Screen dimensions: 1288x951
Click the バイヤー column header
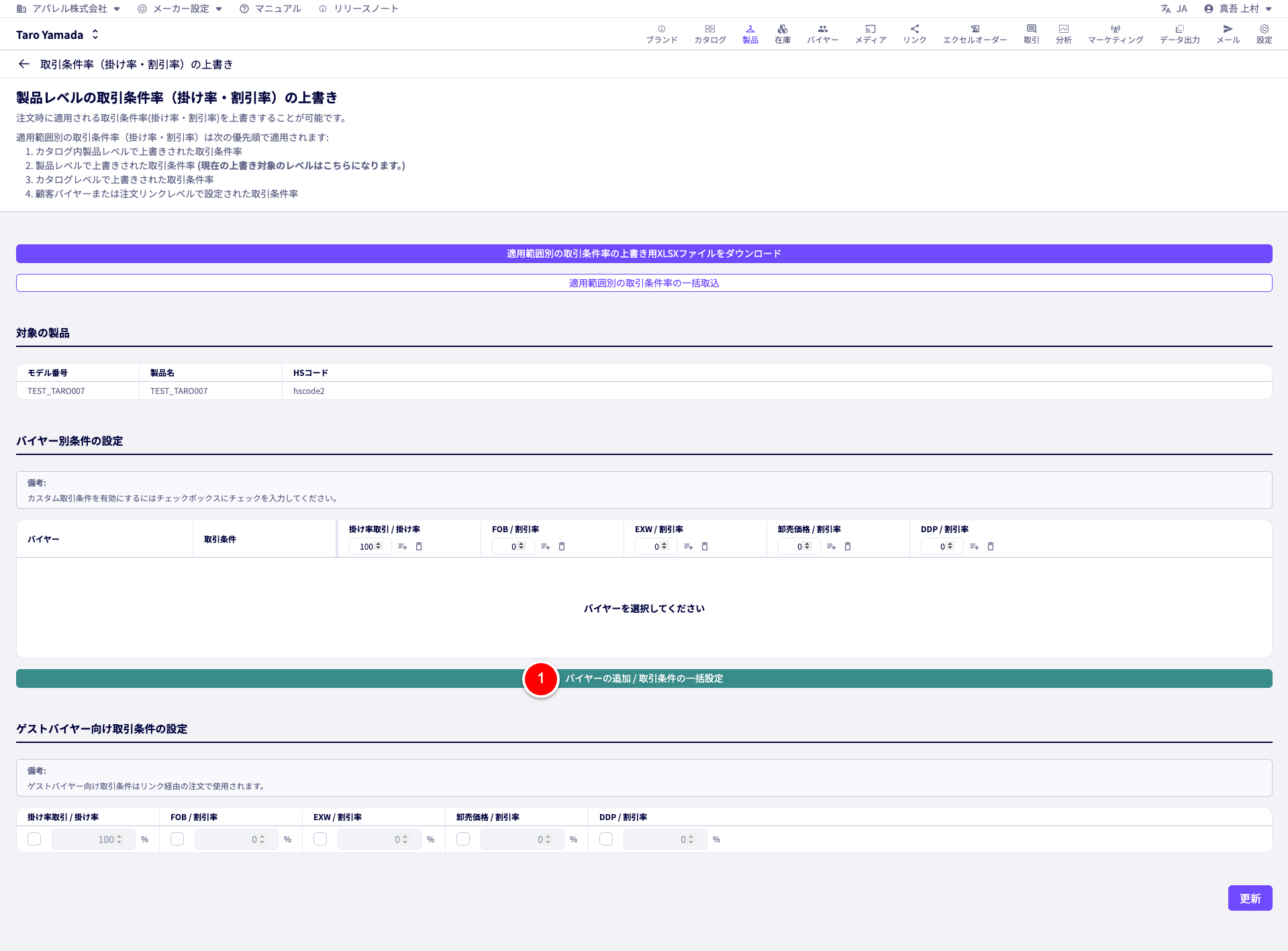pyautogui.click(x=105, y=539)
